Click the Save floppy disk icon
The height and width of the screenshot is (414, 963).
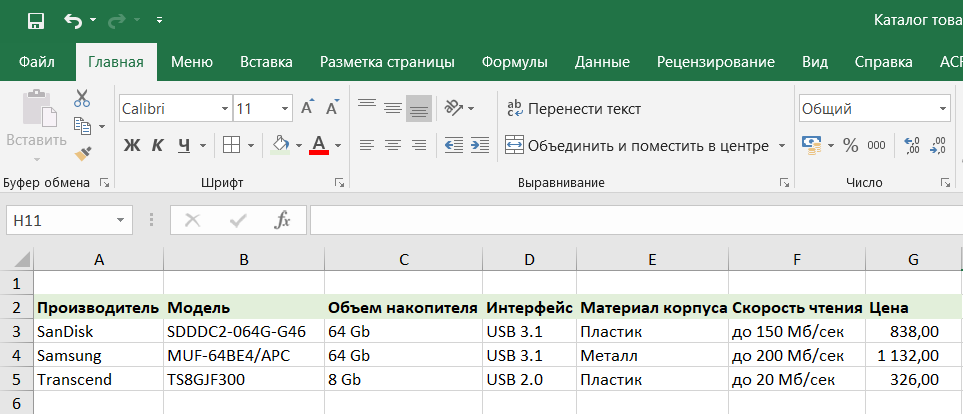click(x=36, y=21)
